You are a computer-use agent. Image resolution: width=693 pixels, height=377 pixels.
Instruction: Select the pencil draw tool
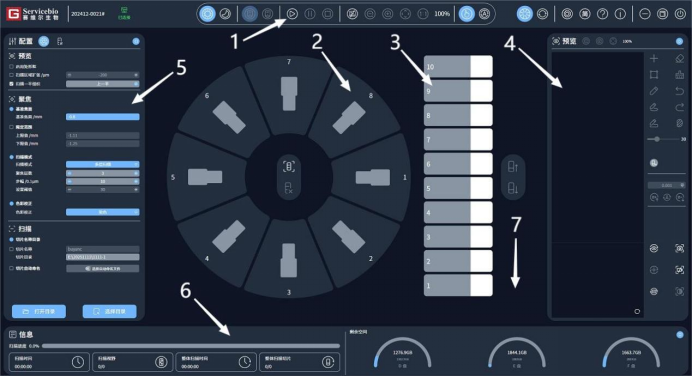pyautogui.click(x=654, y=91)
